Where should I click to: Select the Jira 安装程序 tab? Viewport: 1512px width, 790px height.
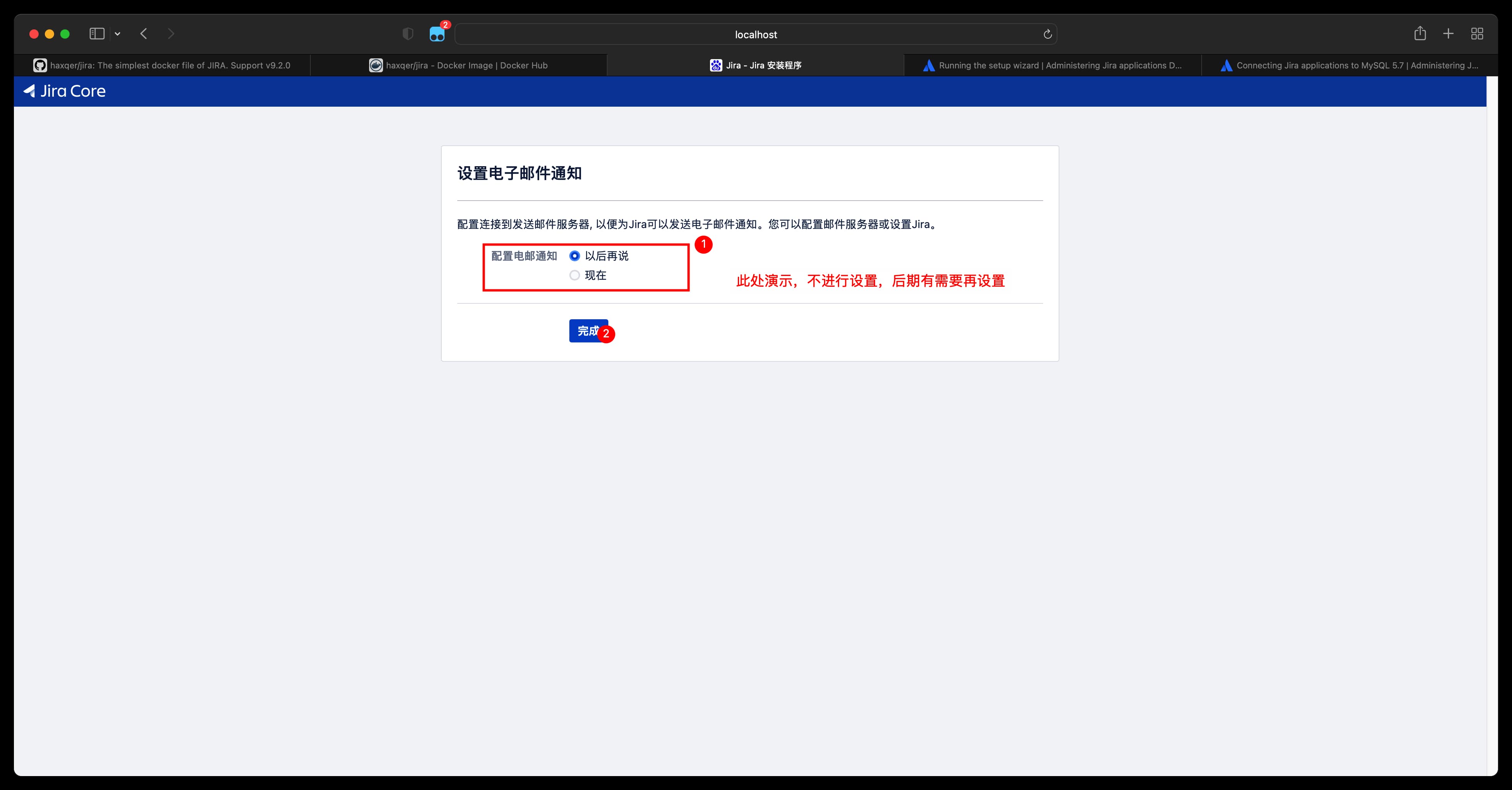[x=755, y=65]
